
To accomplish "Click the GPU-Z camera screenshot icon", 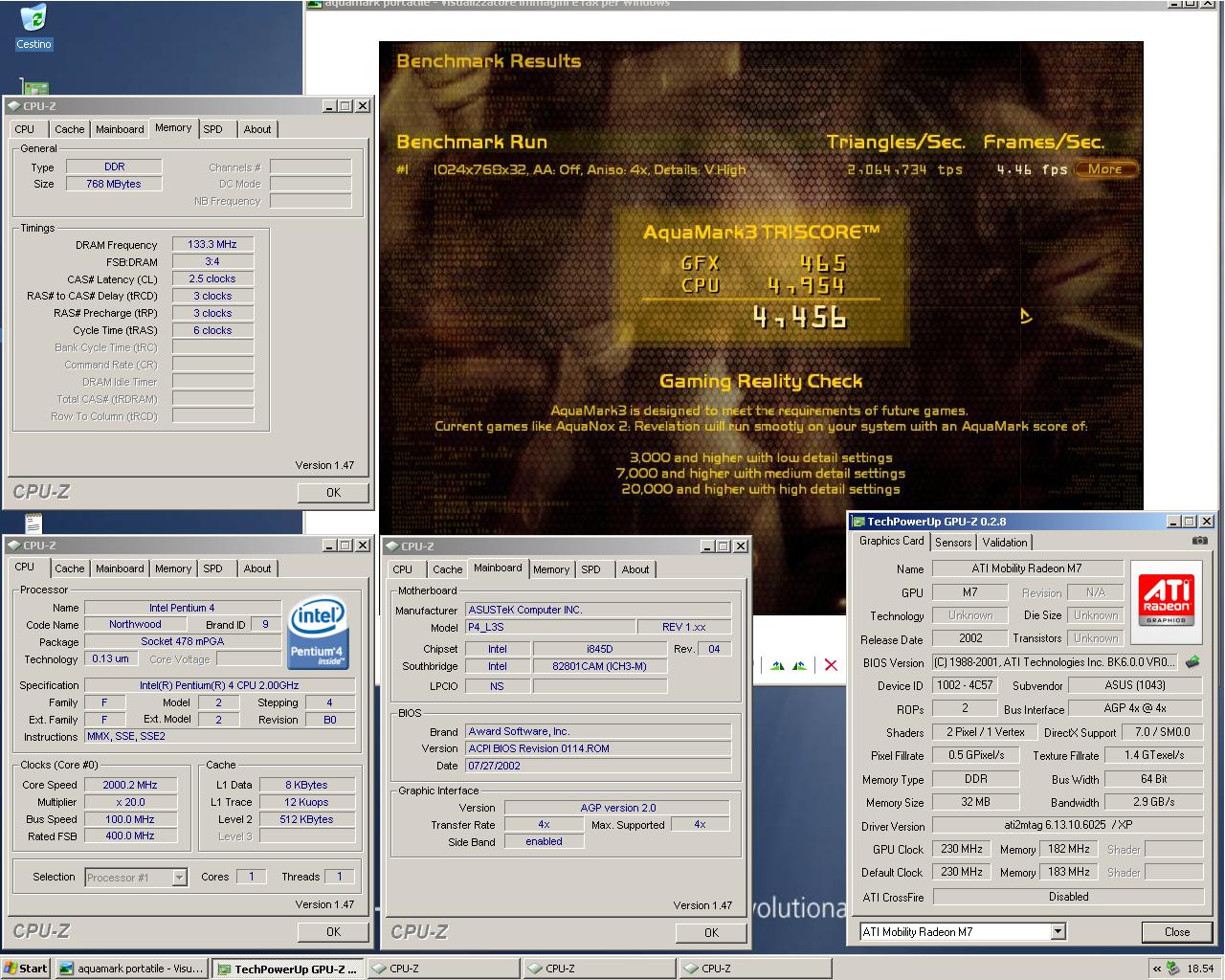I will coord(1199,541).
